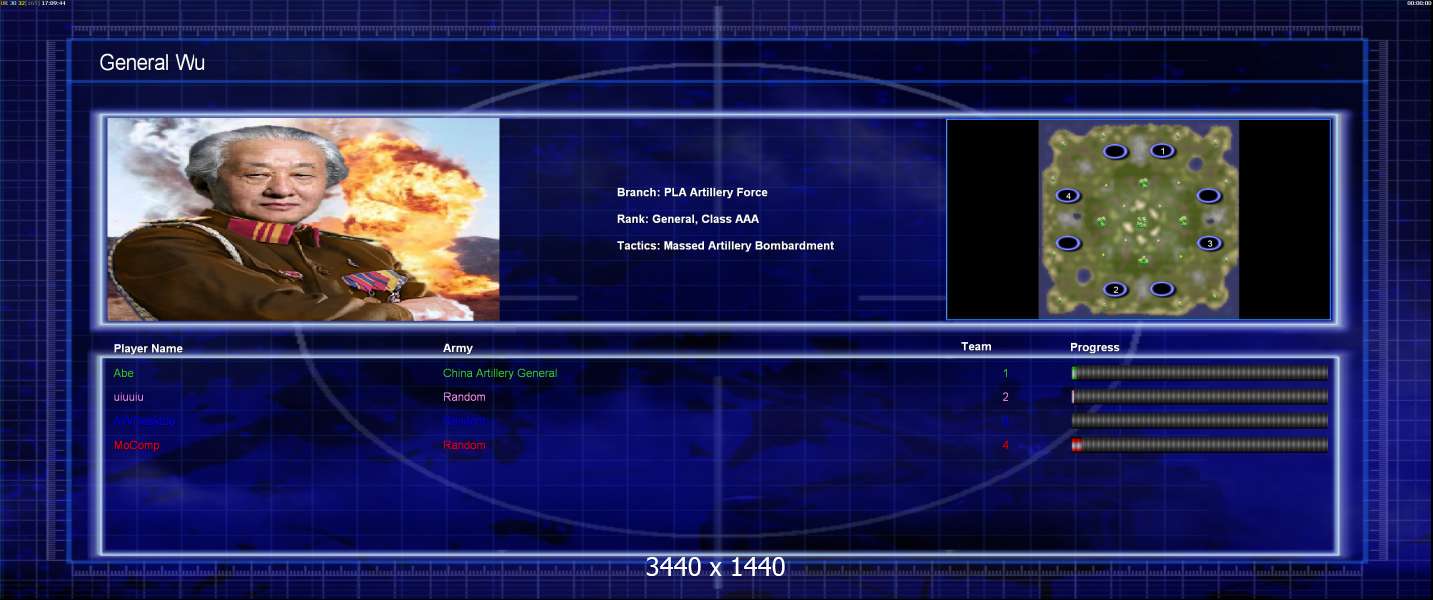Select empty start slot beside position 1

pos(1115,152)
